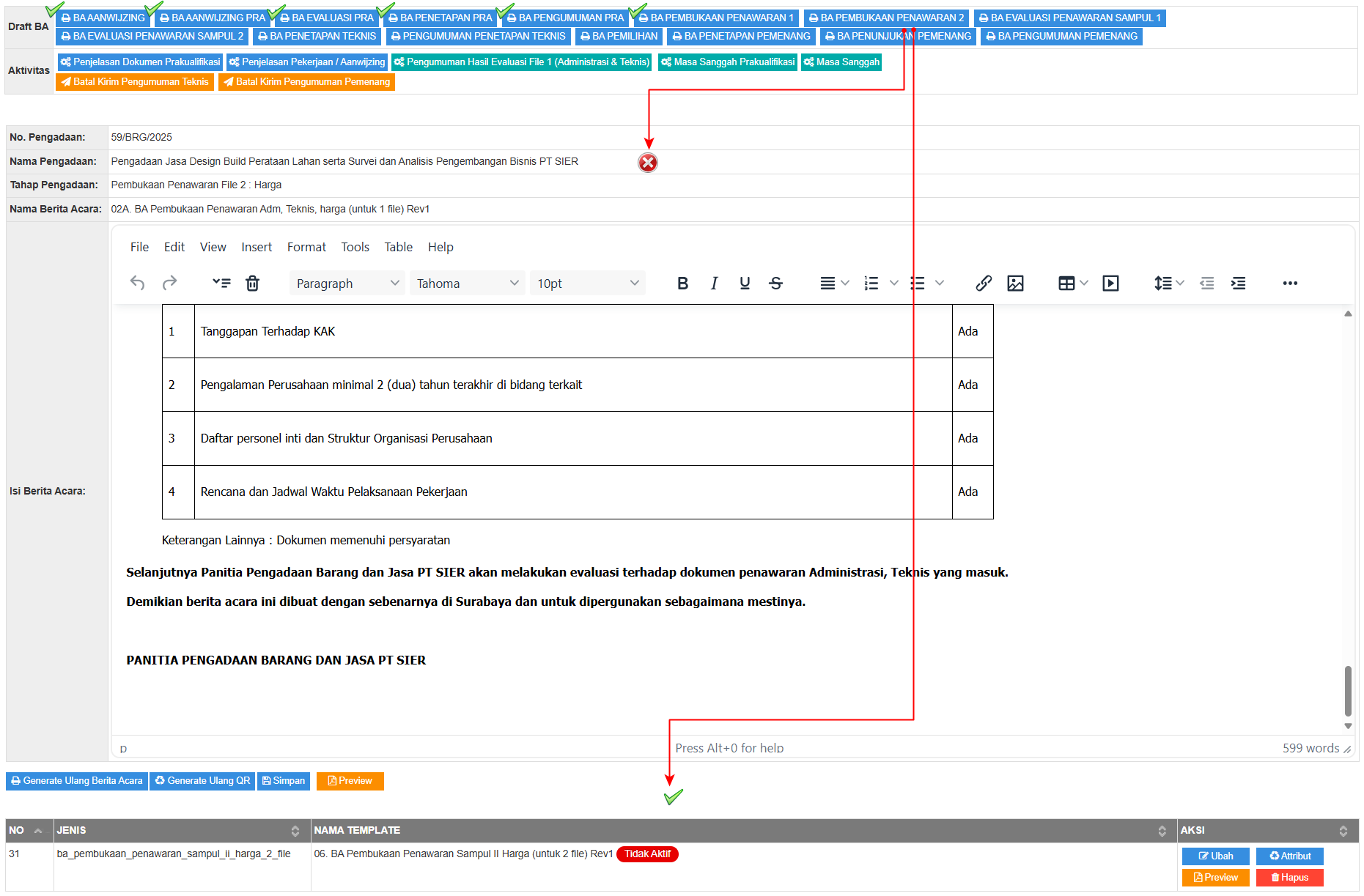Viewport: 1364px width, 896px height.
Task: Toggle underline formatting in editor
Action: point(745,284)
